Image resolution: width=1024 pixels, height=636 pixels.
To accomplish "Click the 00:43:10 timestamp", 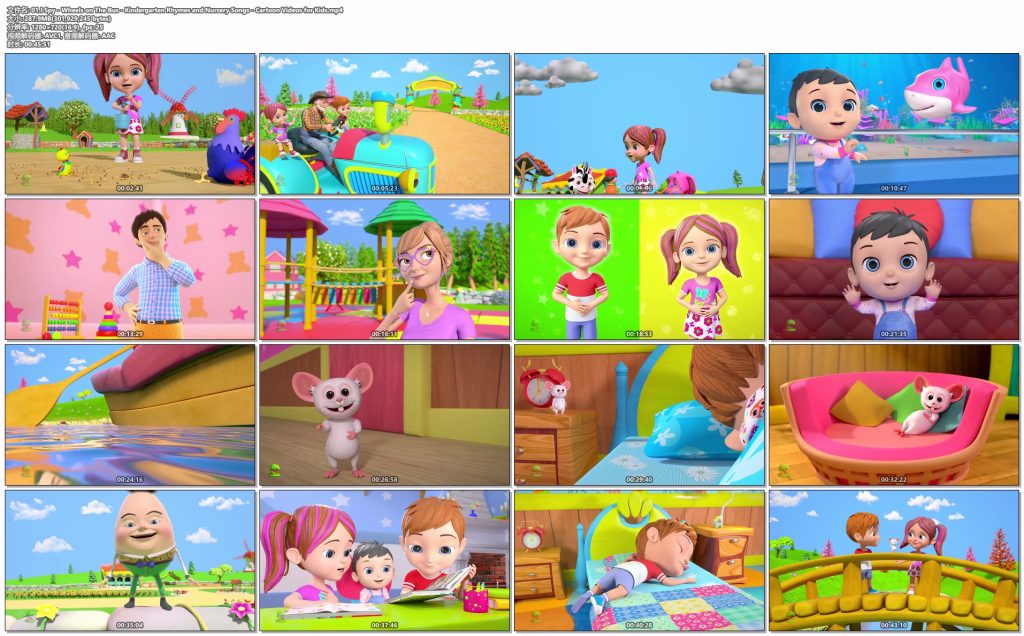I will (x=893, y=625).
